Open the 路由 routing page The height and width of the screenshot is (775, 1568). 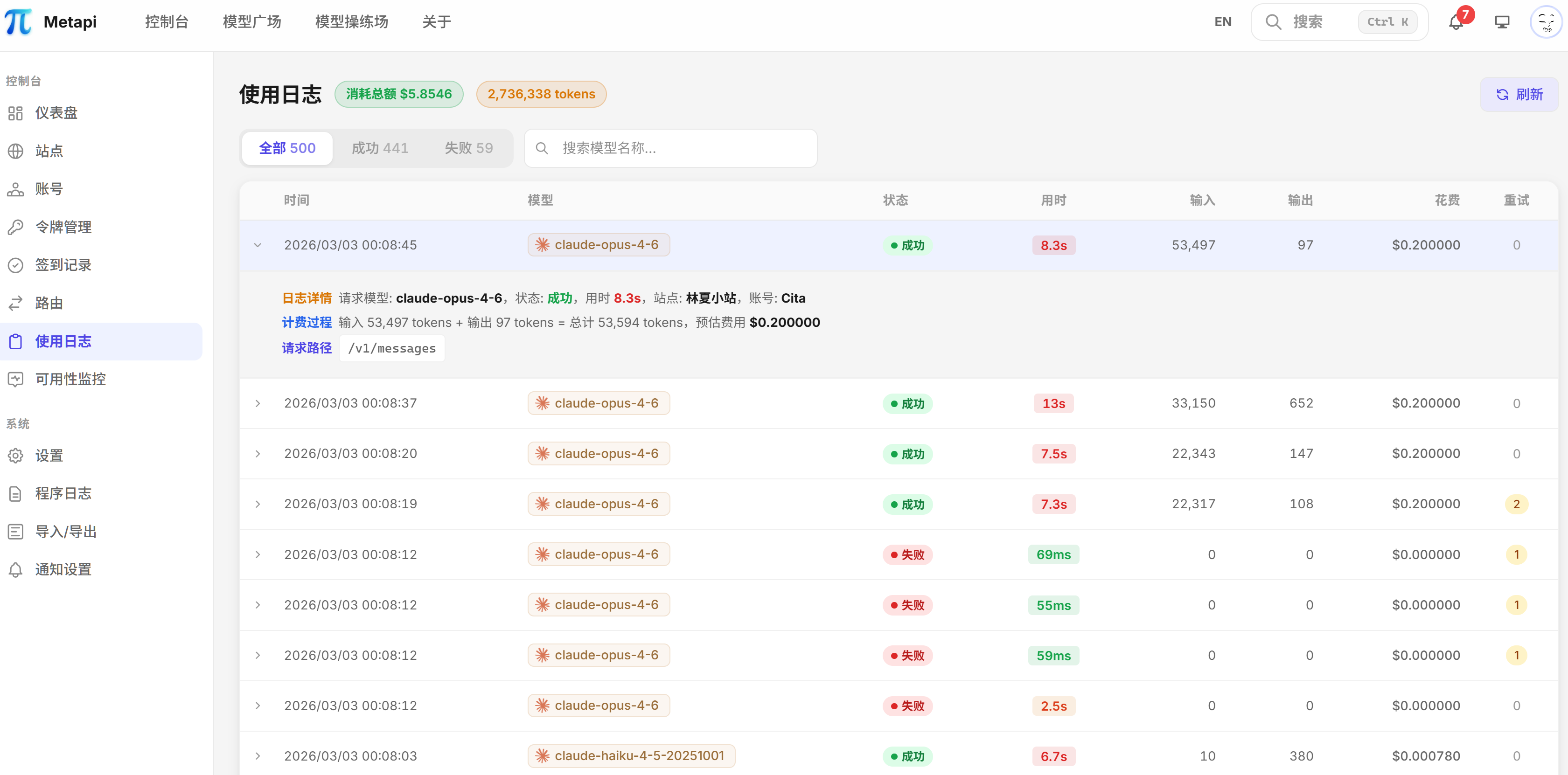49,303
